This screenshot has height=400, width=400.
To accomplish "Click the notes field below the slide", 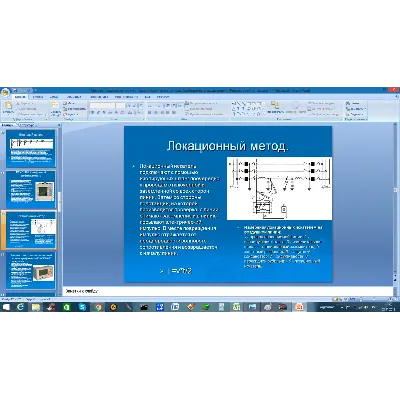I will click(228, 291).
